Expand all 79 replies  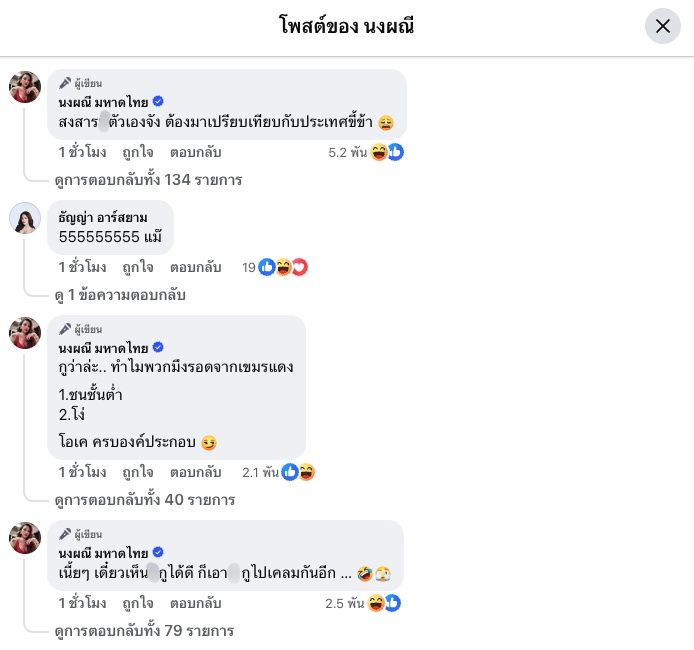coord(144,631)
